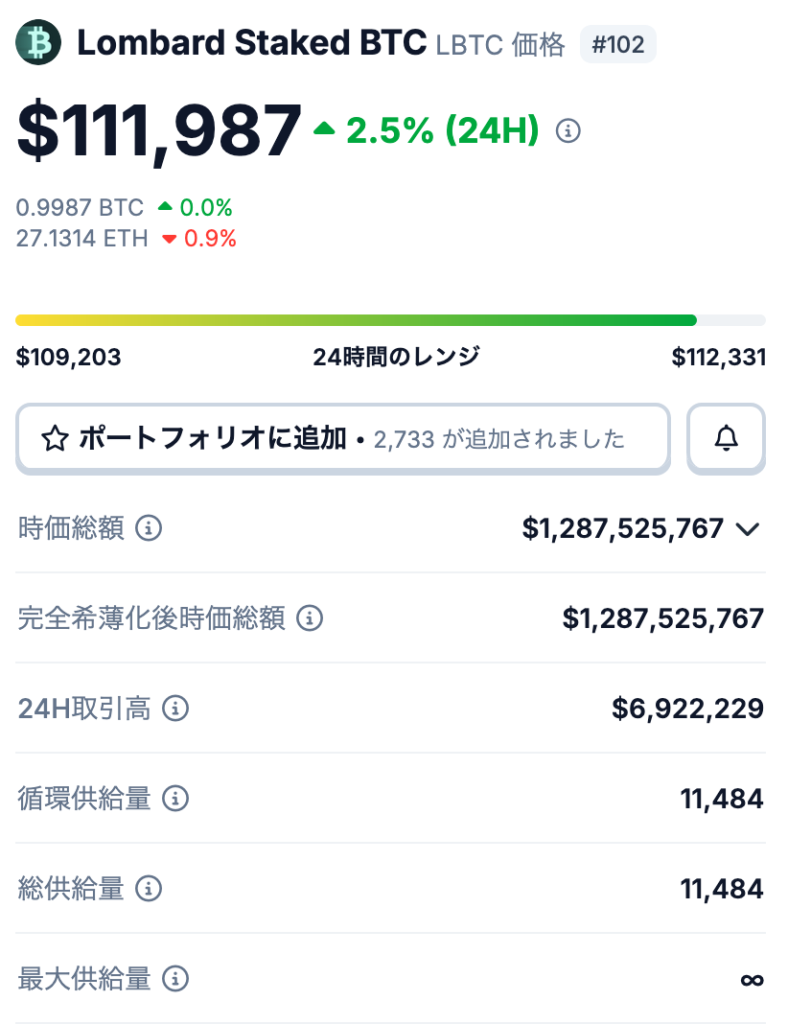Click the 24時間のレンジ price range bar
The height and width of the screenshot is (1024, 811).
(390, 320)
